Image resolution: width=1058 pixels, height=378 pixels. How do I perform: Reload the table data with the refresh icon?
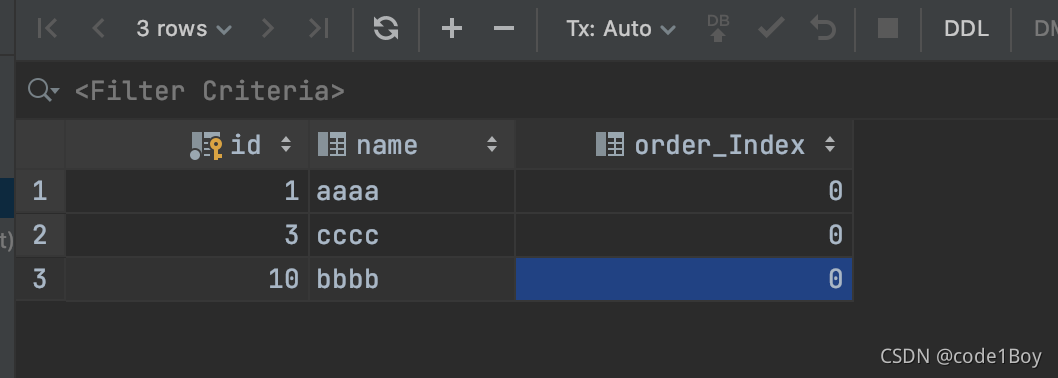coord(386,28)
